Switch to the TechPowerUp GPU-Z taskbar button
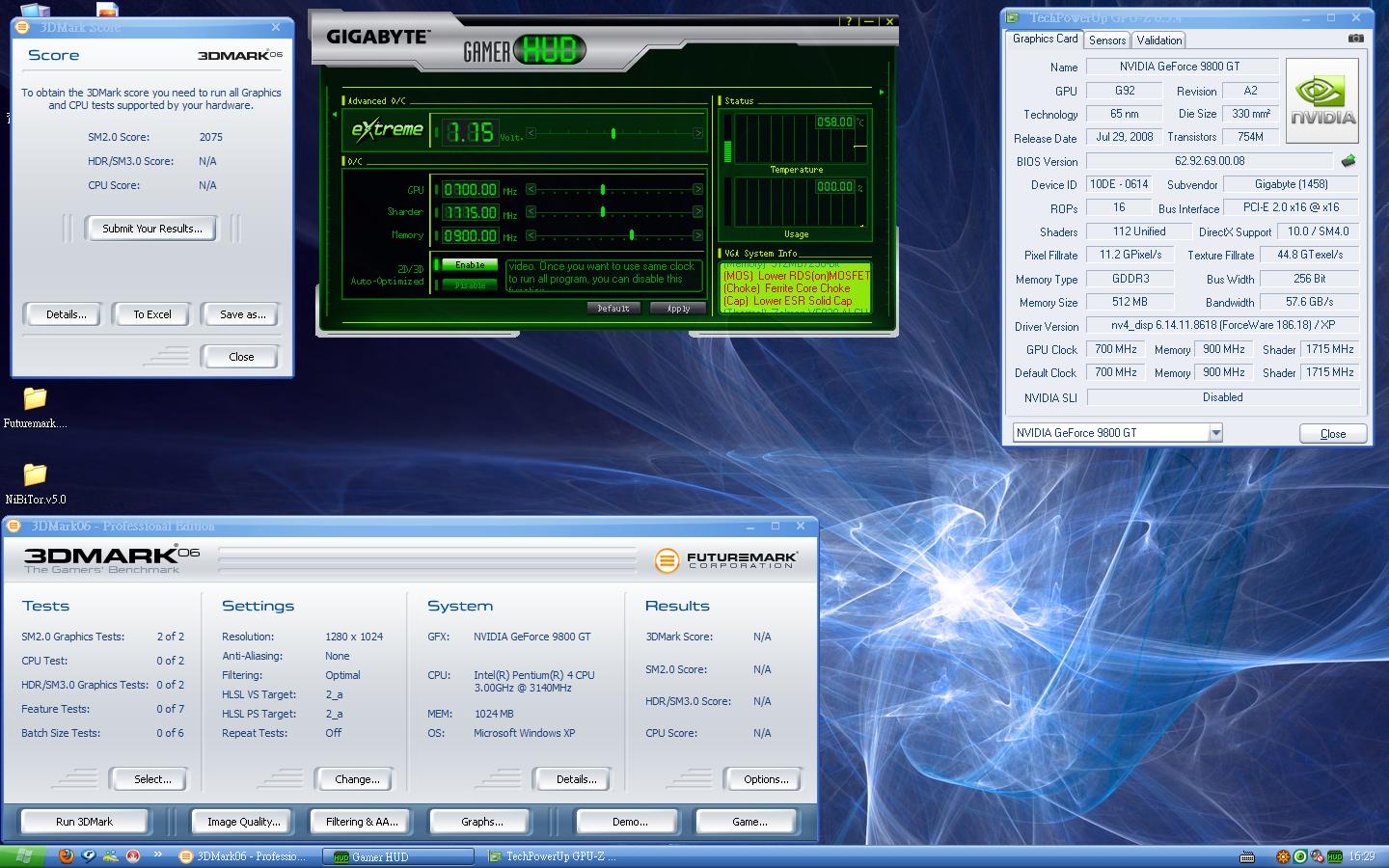1389x868 pixels. click(555, 856)
